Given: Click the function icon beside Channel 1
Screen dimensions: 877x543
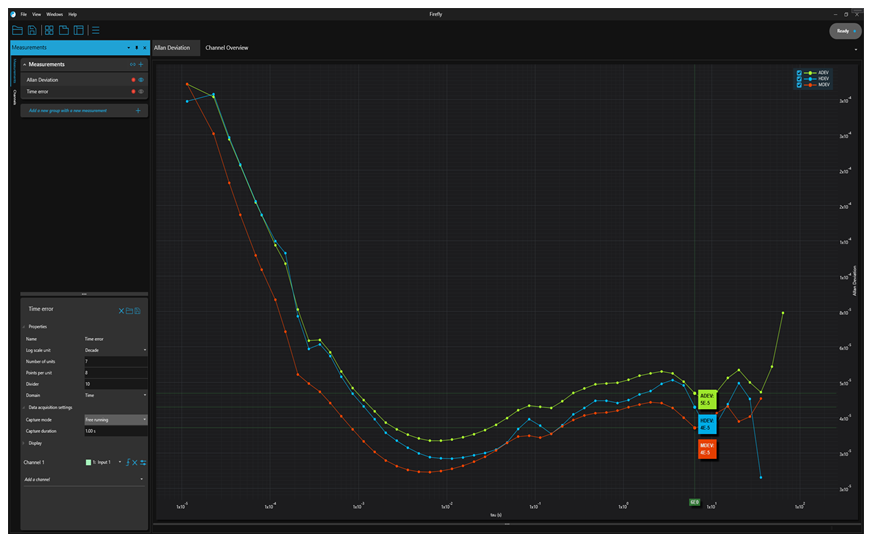Looking at the screenshot, I should [128, 462].
